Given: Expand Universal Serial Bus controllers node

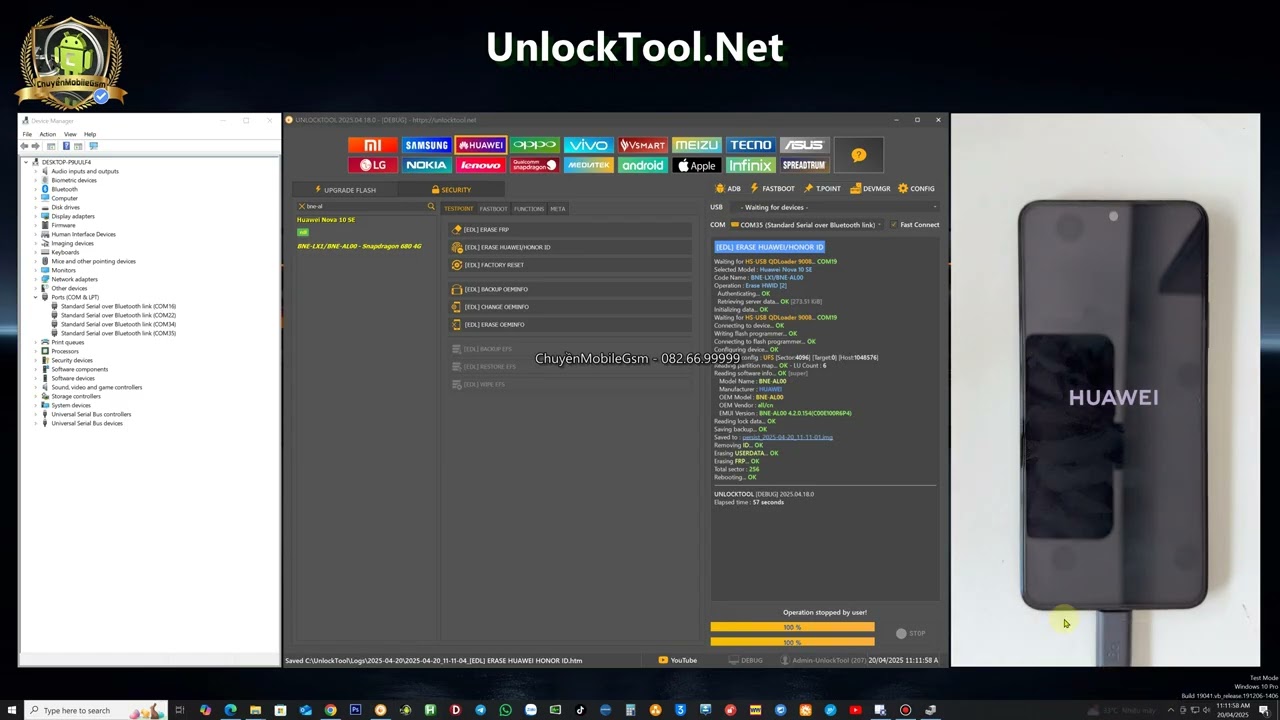Looking at the screenshot, I should 35,414.
